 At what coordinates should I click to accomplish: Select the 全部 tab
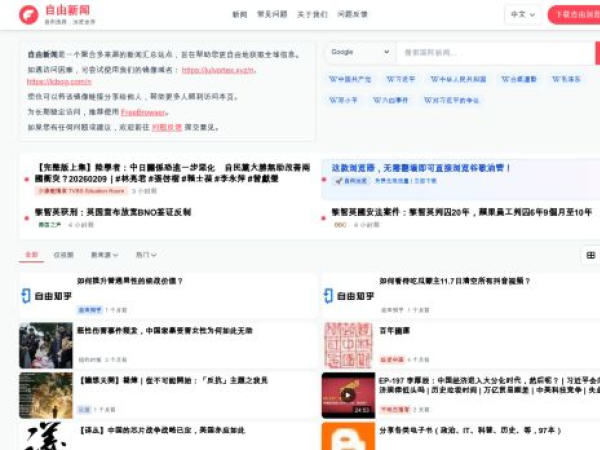(x=31, y=255)
